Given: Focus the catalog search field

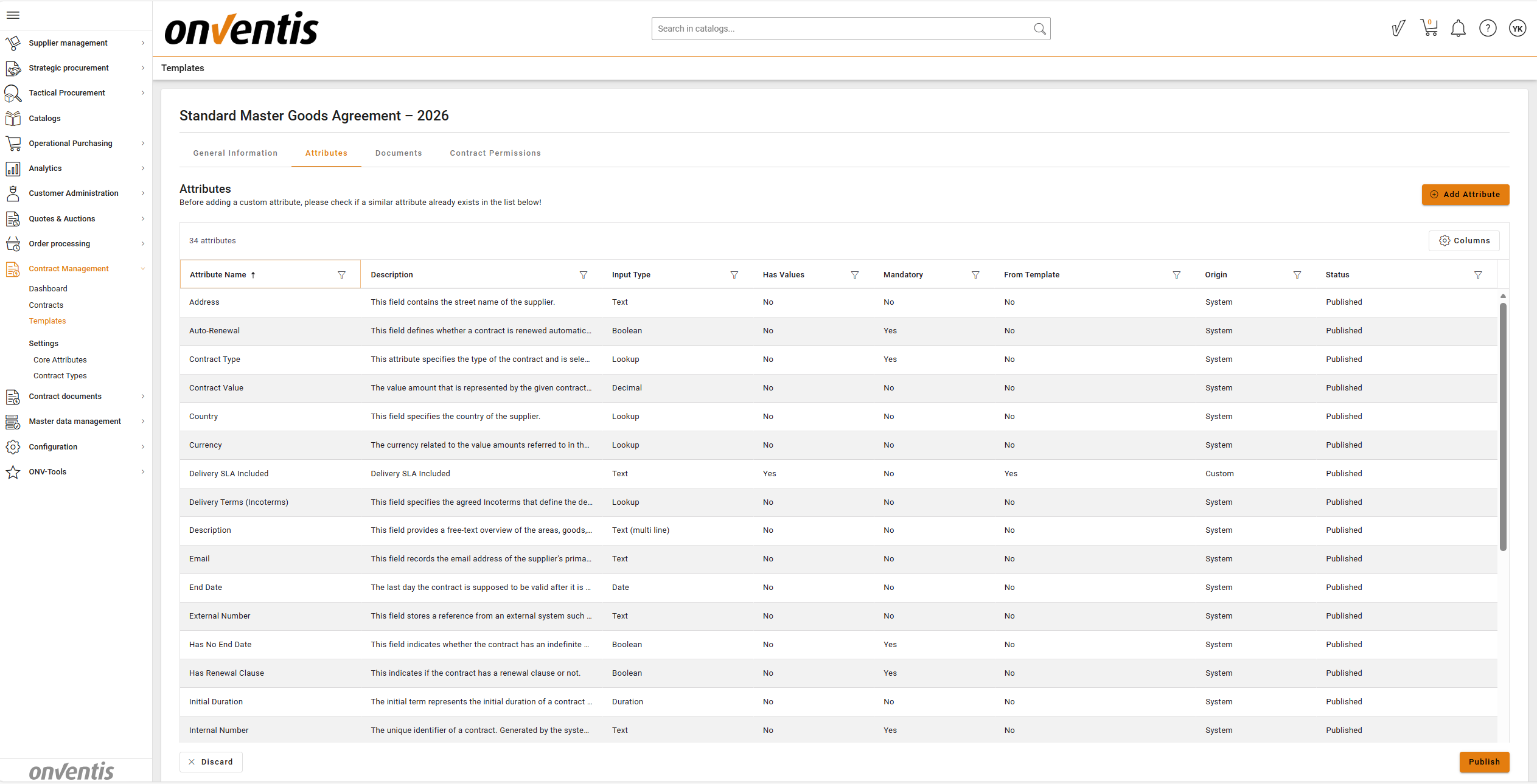Looking at the screenshot, I should click(840, 29).
